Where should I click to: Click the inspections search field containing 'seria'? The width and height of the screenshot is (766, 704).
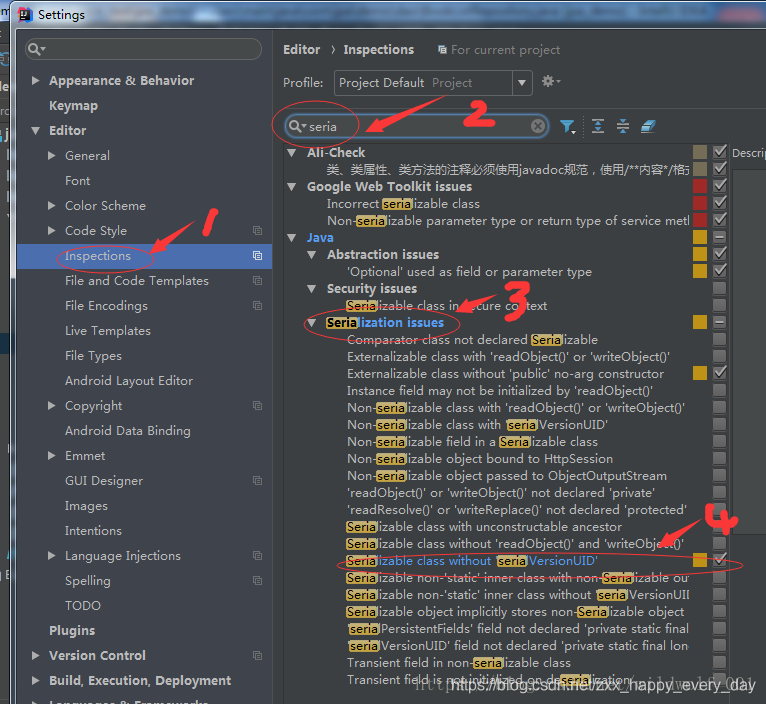pyautogui.click(x=416, y=127)
